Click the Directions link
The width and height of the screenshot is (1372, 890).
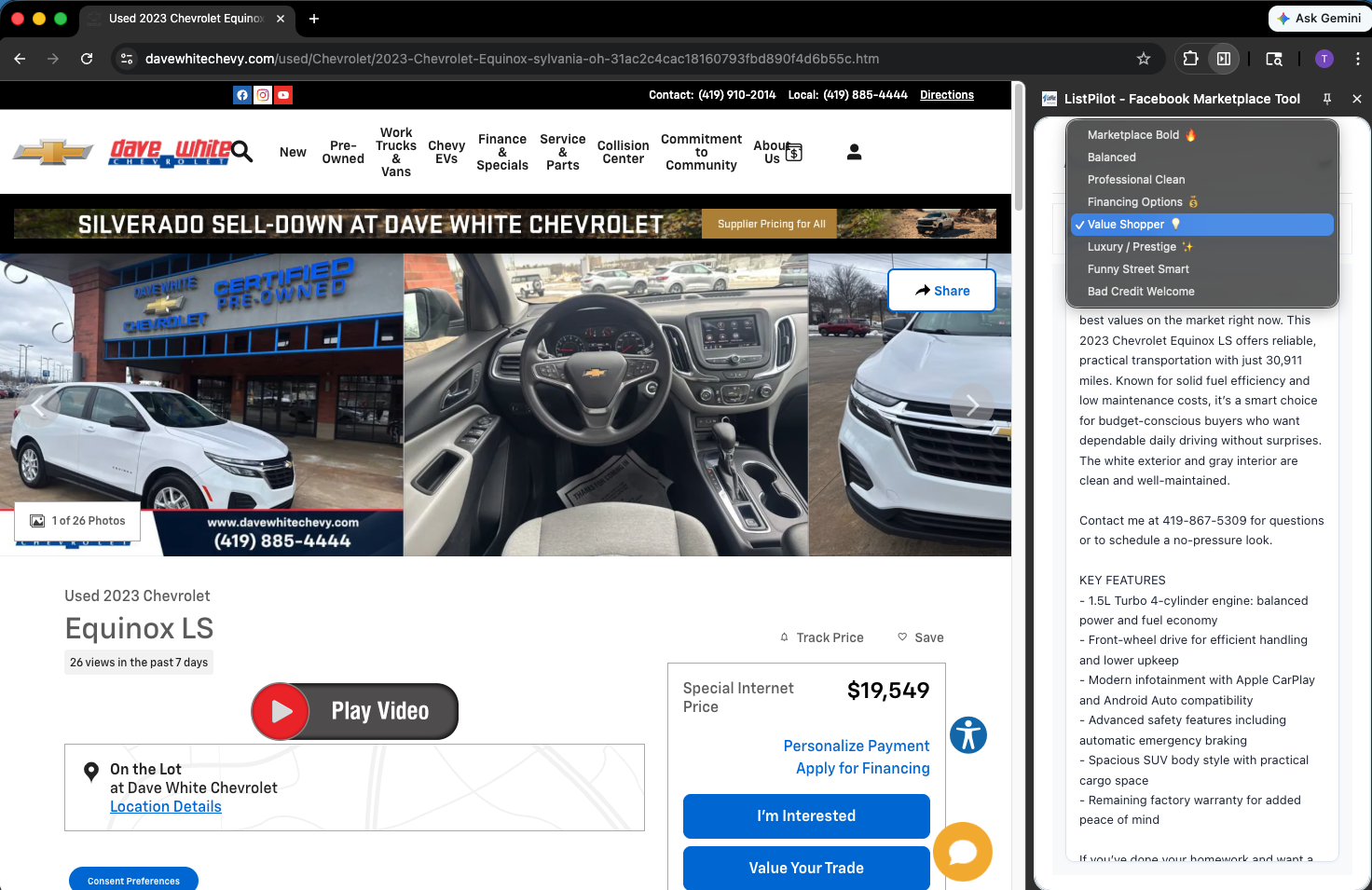(947, 95)
